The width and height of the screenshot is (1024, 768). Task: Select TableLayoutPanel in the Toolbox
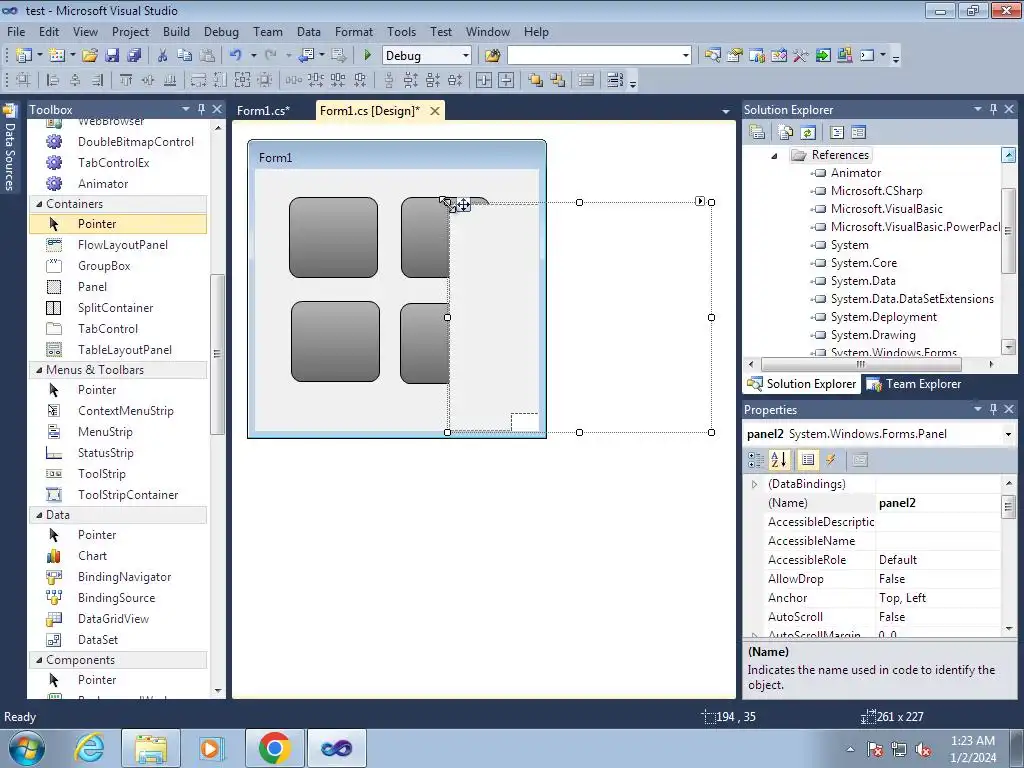tap(125, 350)
